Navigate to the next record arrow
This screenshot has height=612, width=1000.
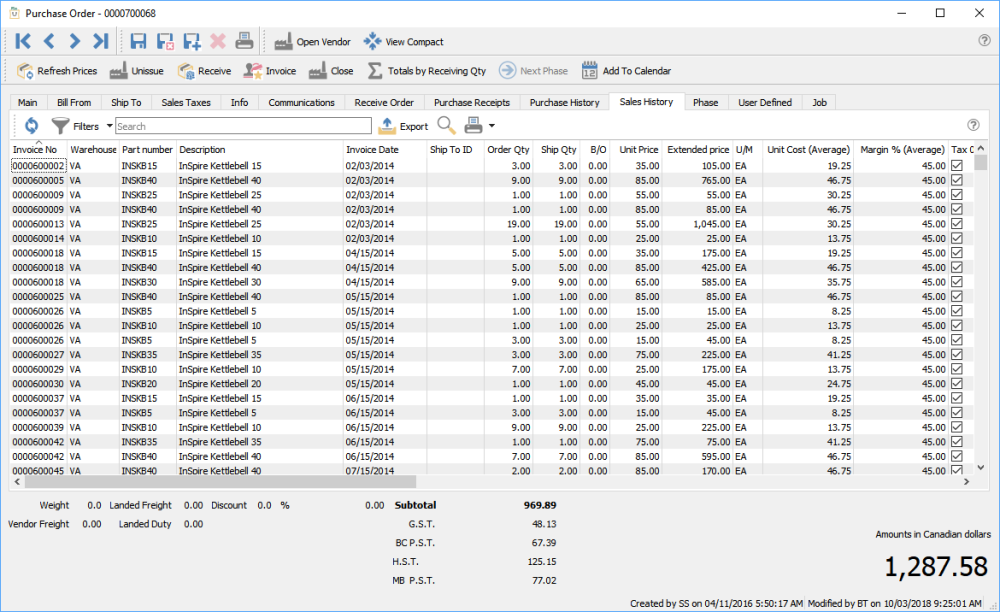click(74, 41)
